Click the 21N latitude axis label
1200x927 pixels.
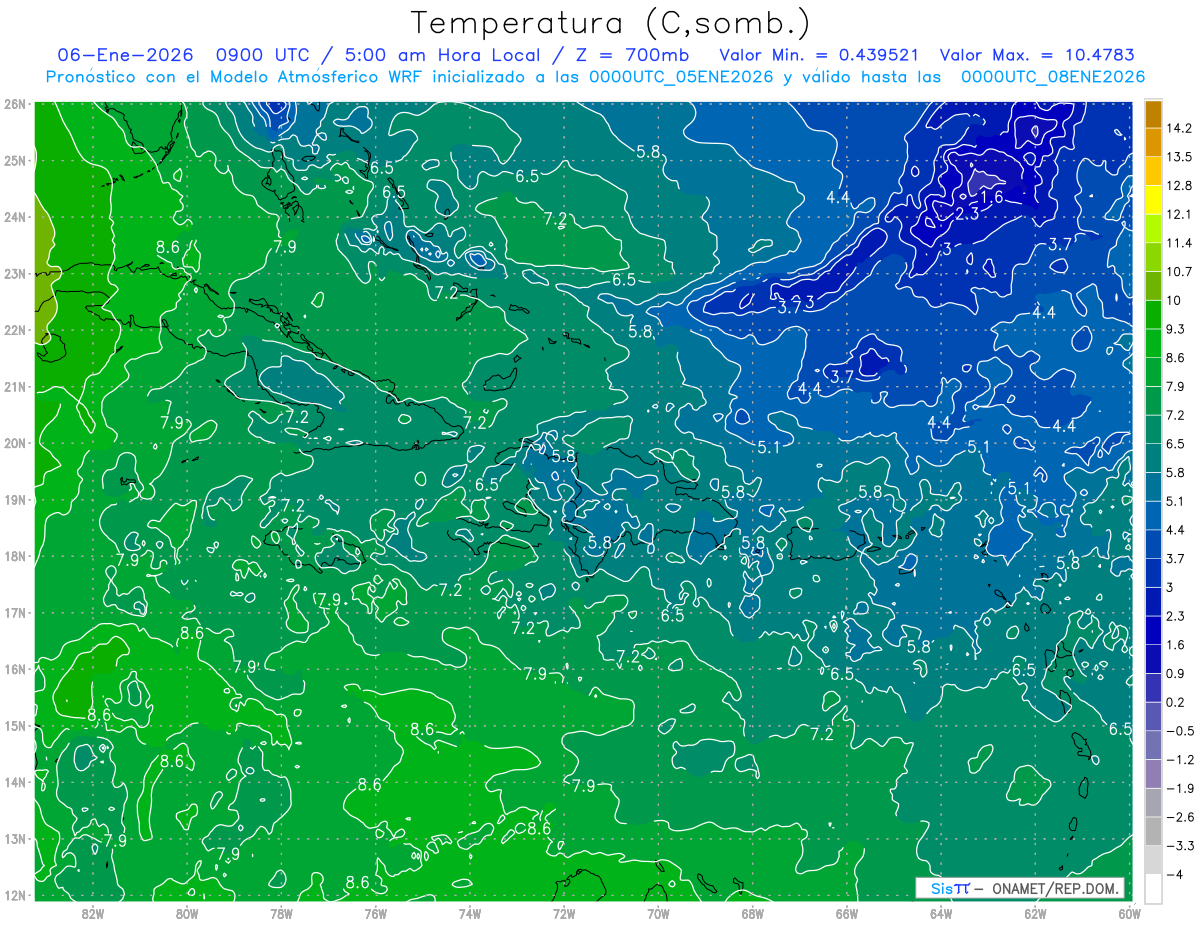click(x=14, y=386)
